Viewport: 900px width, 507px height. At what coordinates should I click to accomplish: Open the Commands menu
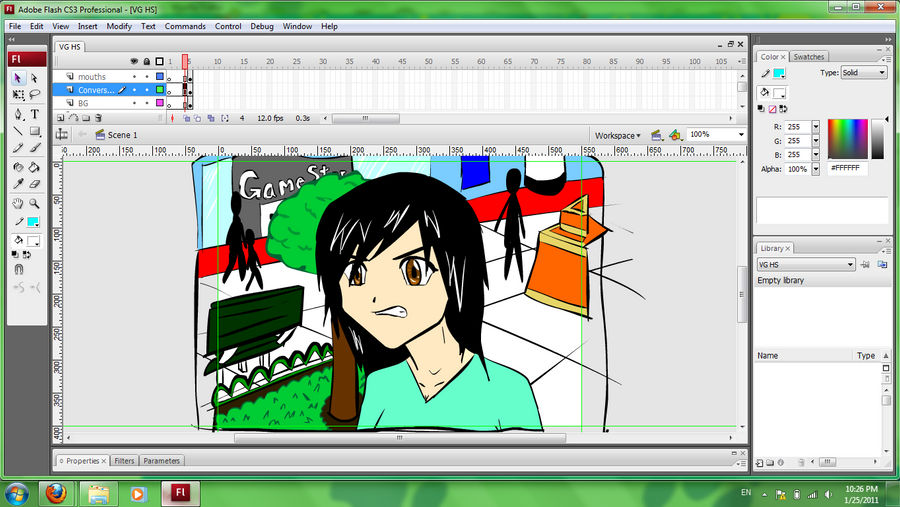pyautogui.click(x=185, y=26)
